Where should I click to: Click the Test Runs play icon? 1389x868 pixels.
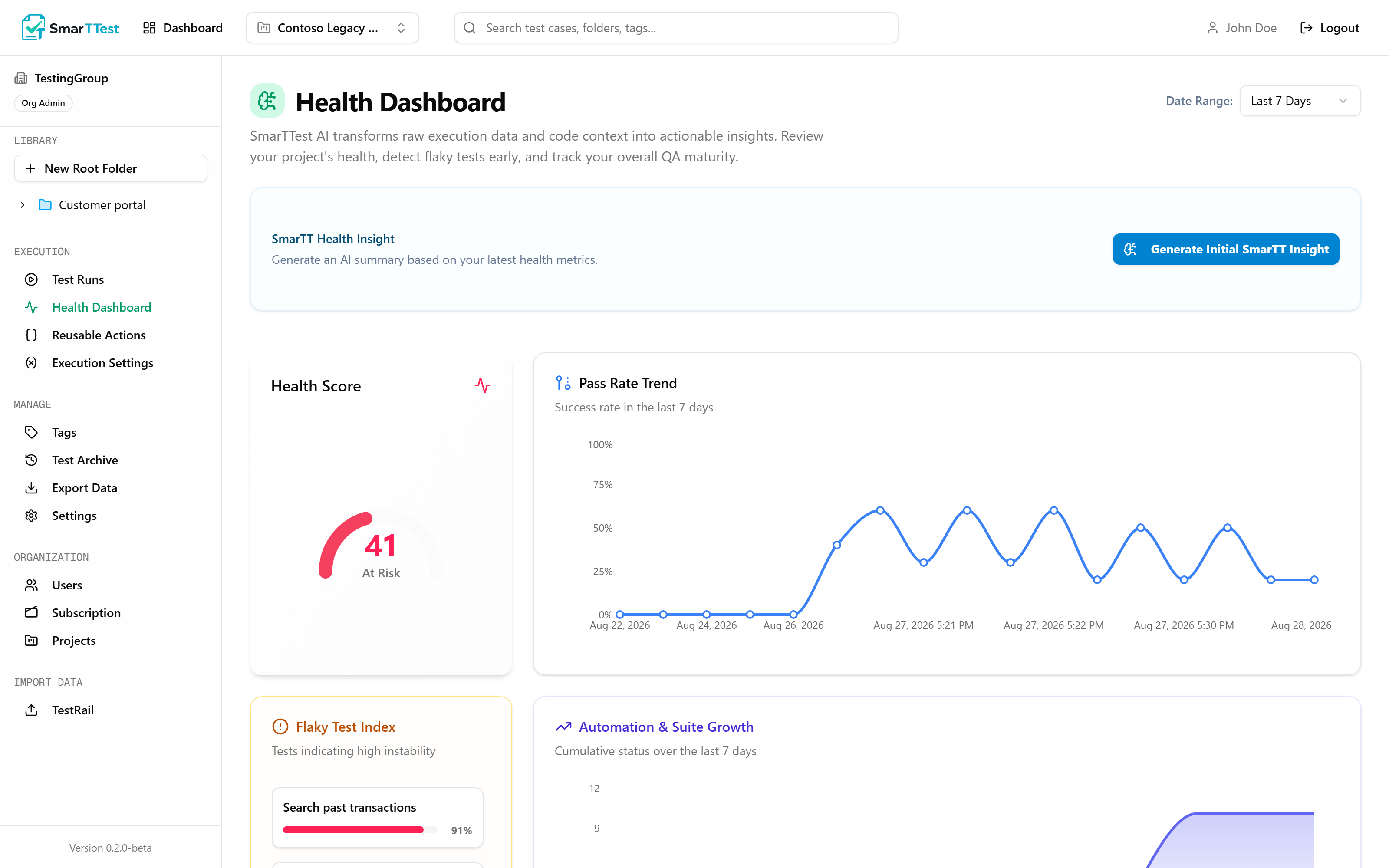(32, 279)
